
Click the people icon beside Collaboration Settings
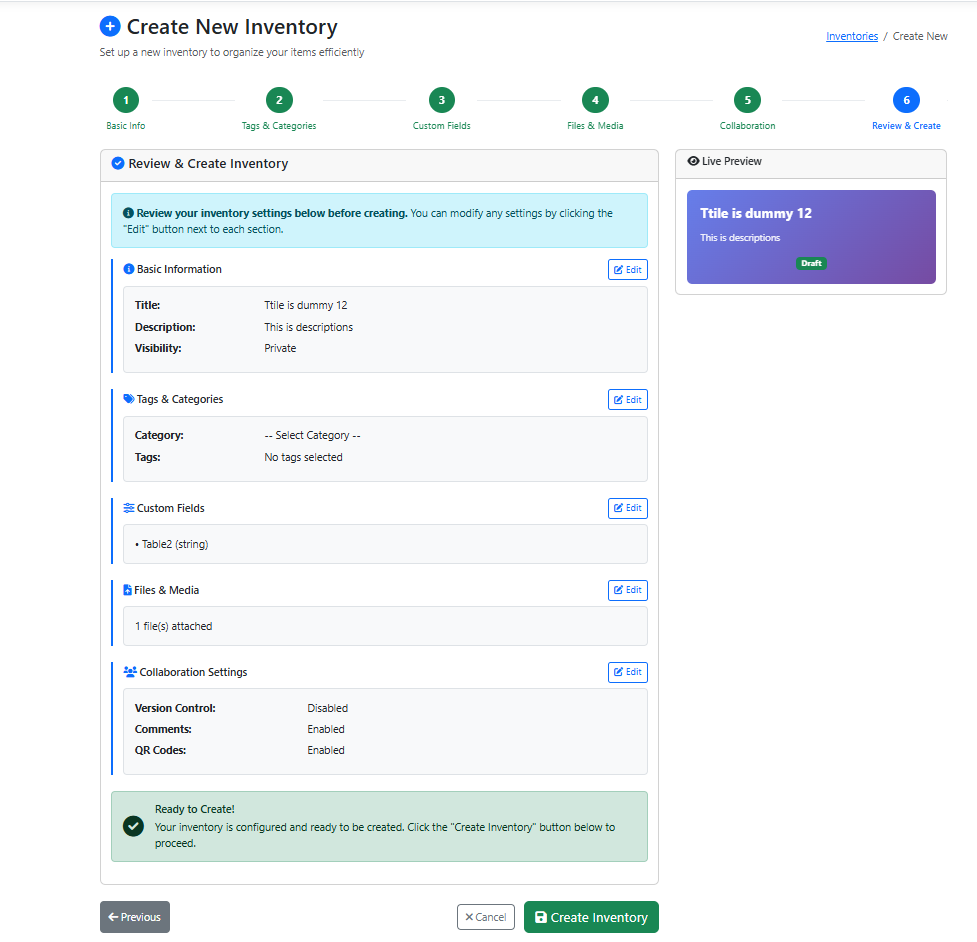pyautogui.click(x=129, y=672)
